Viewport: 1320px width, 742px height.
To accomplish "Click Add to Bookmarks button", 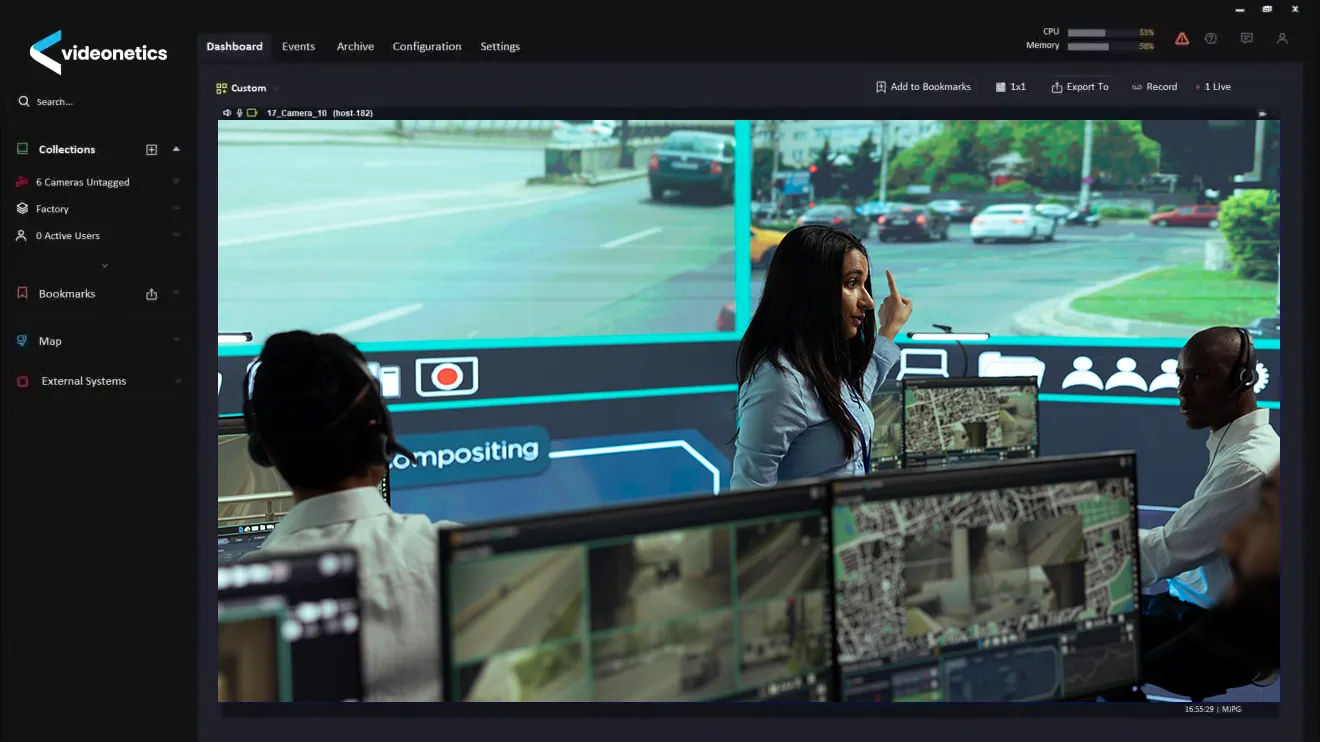I will pyautogui.click(x=923, y=87).
